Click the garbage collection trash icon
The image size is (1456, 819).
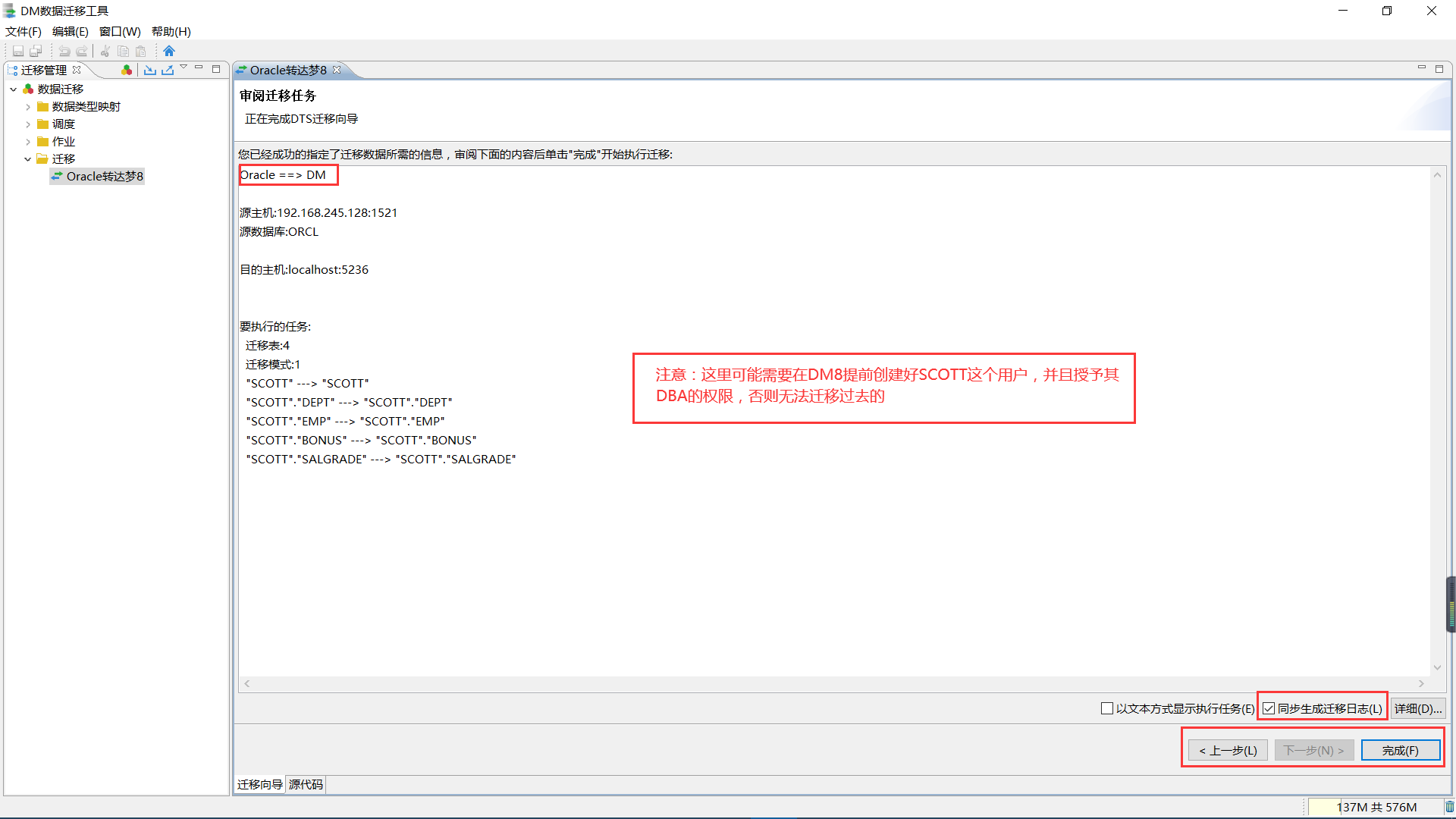(1449, 807)
